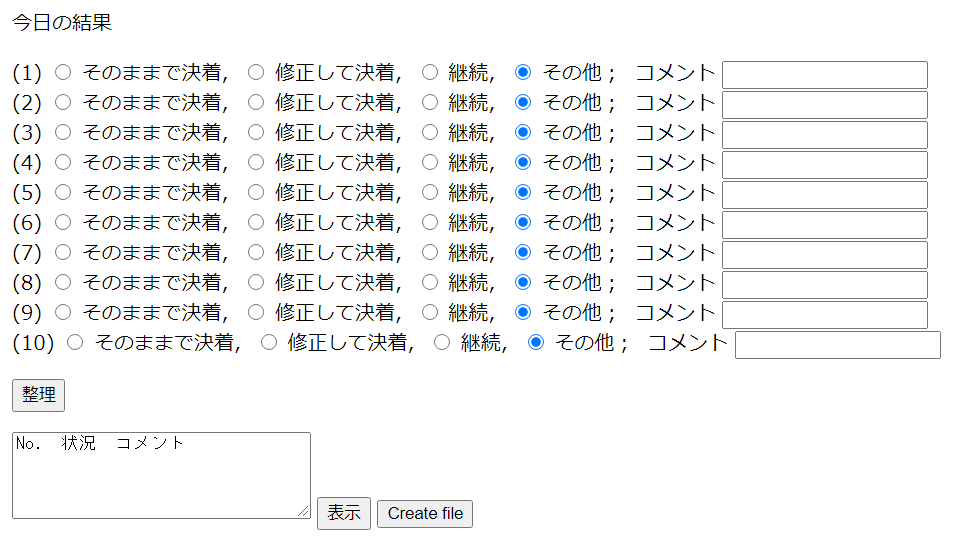Focus the コメント field for row (1)
This screenshot has width=959, height=543.
point(824,75)
